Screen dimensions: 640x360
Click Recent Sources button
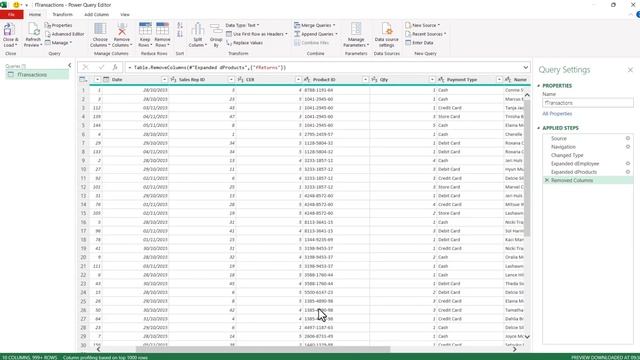click(x=426, y=34)
